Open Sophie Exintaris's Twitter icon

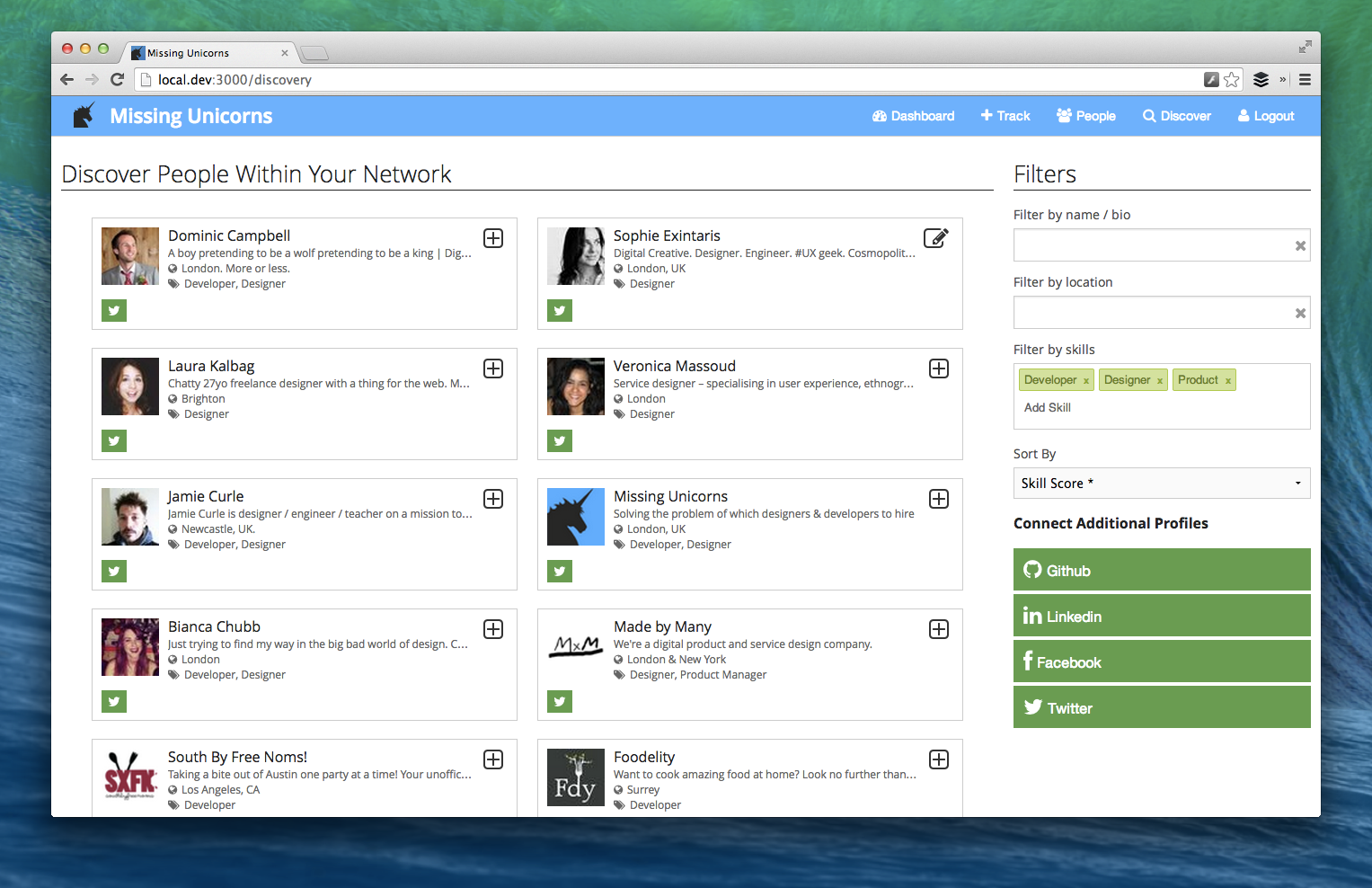[x=560, y=310]
